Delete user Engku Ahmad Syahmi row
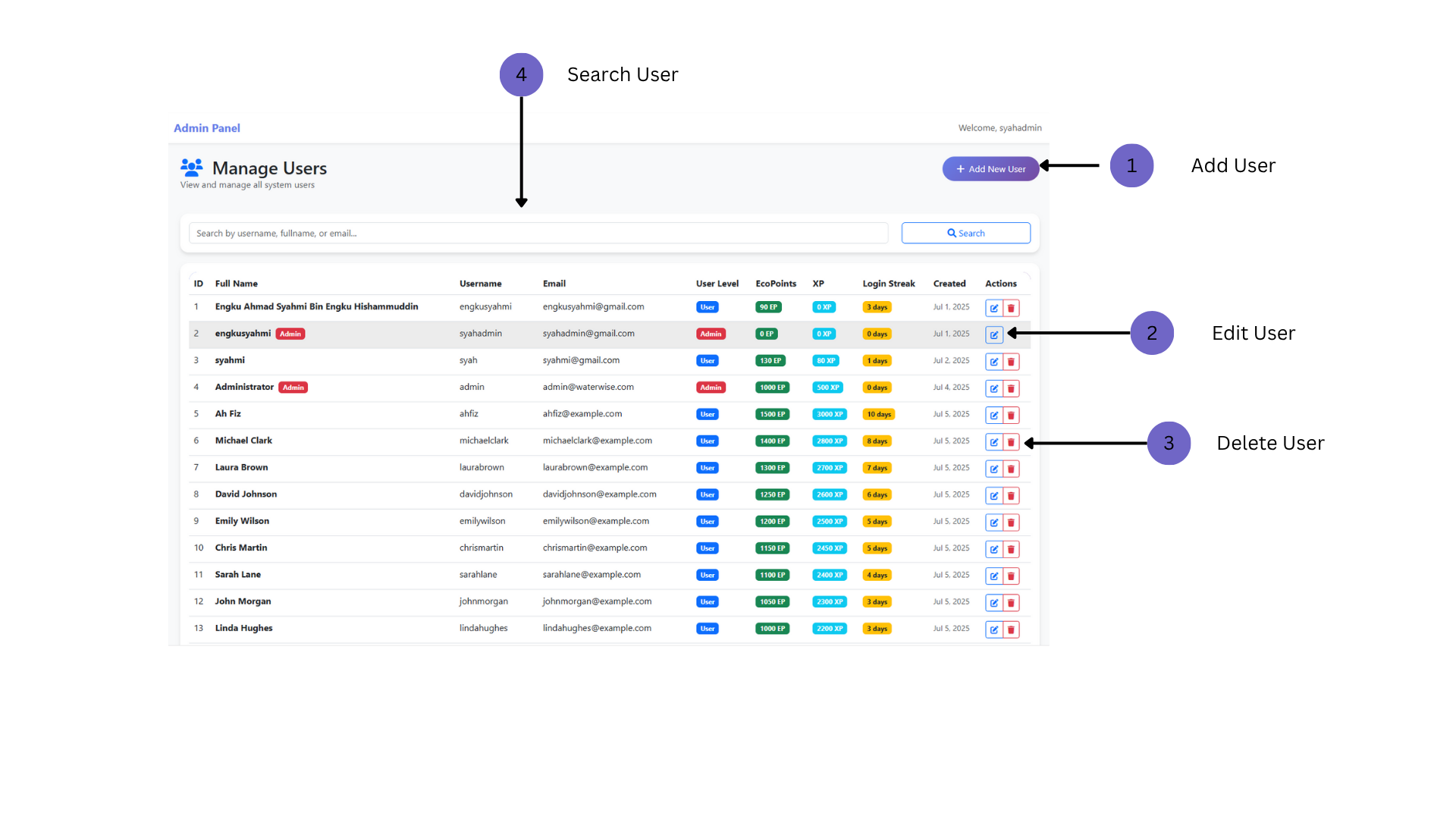 pos(1011,308)
